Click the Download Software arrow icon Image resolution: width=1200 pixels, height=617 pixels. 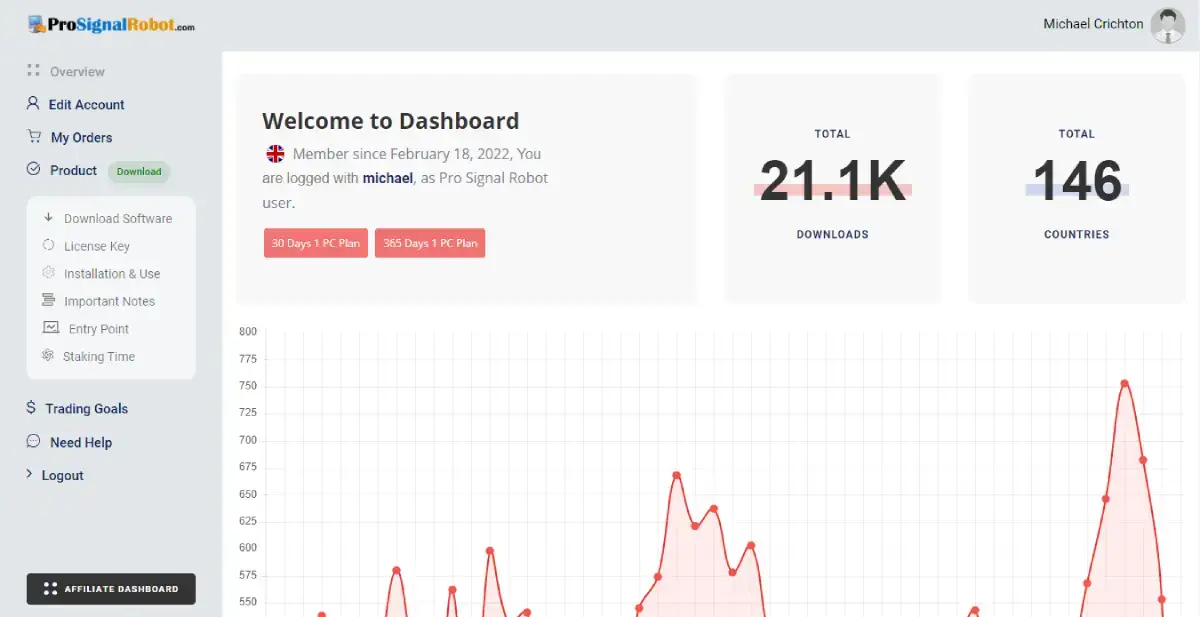[x=48, y=218]
